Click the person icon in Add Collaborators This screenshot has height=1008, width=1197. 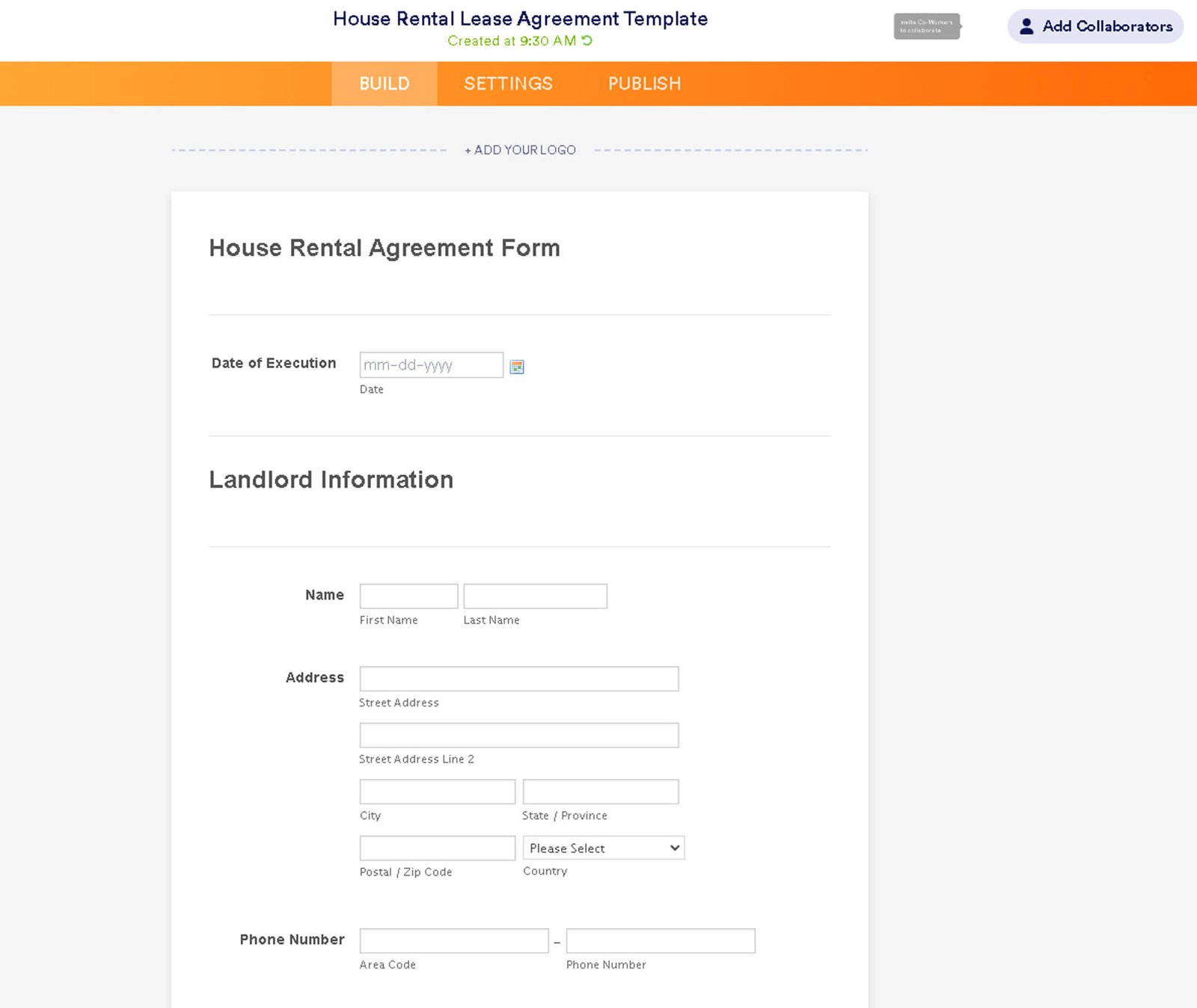coord(1026,26)
